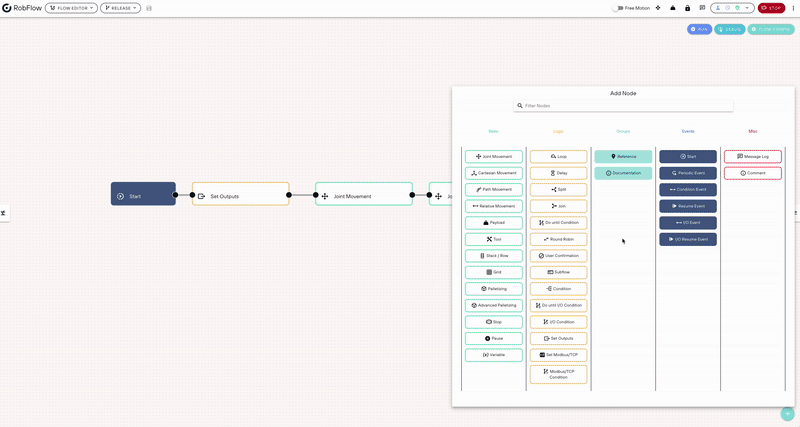Add a Cartesian Movement node
This screenshot has height=427, width=800.
(x=494, y=173)
